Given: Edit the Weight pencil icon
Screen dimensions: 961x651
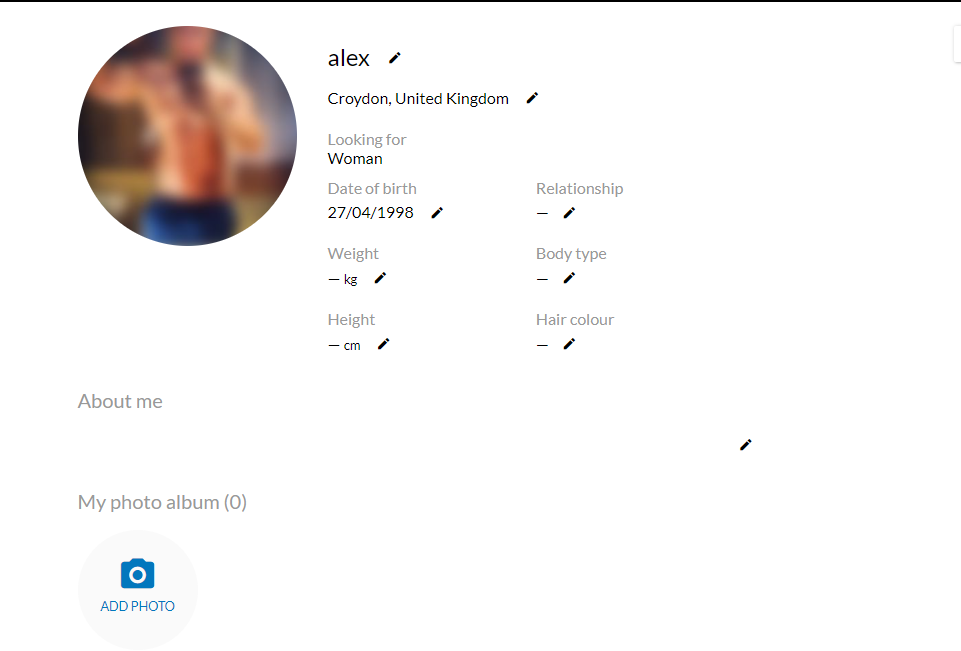Looking at the screenshot, I should coord(380,278).
